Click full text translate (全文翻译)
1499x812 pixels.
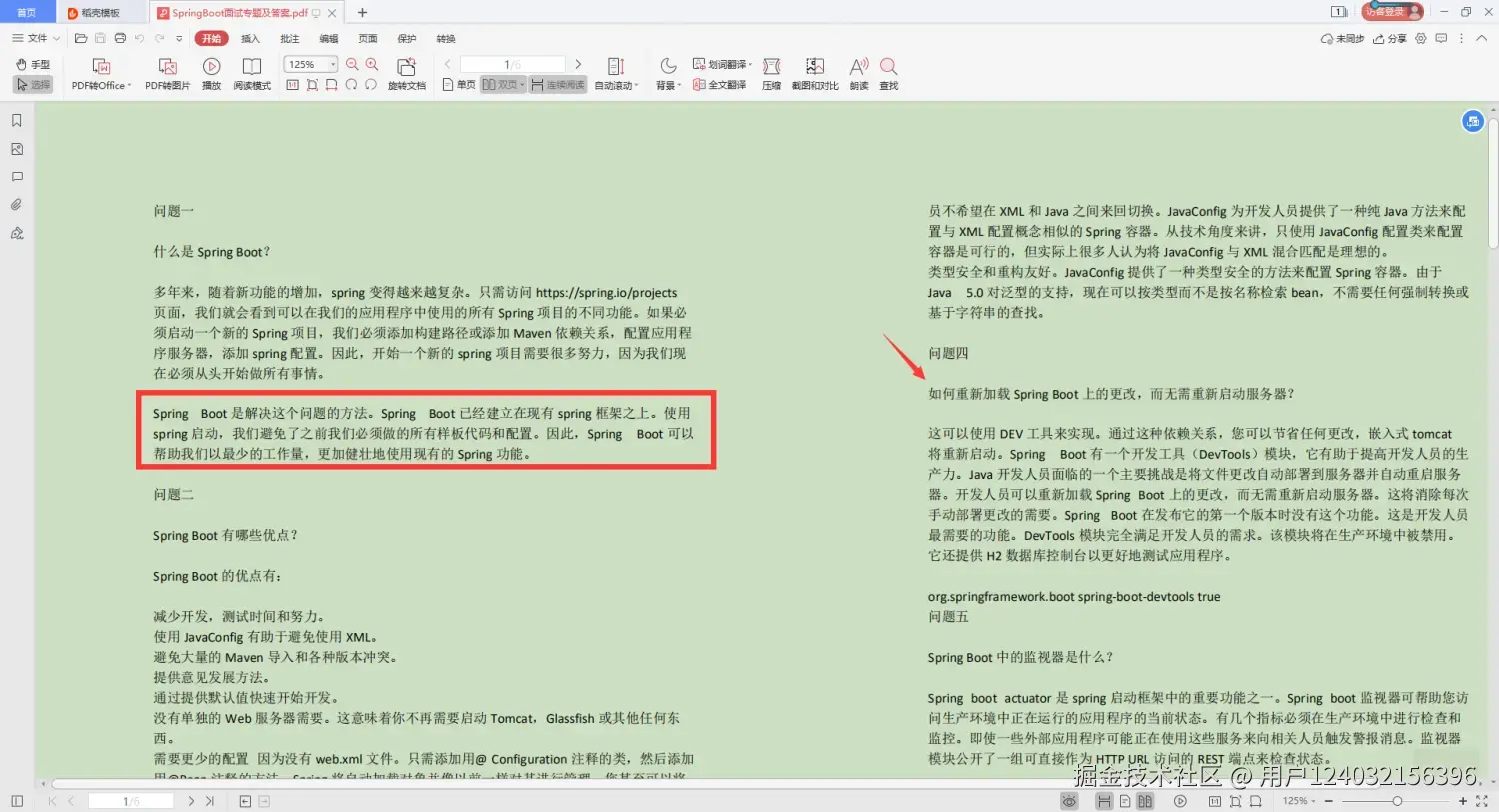(x=720, y=85)
